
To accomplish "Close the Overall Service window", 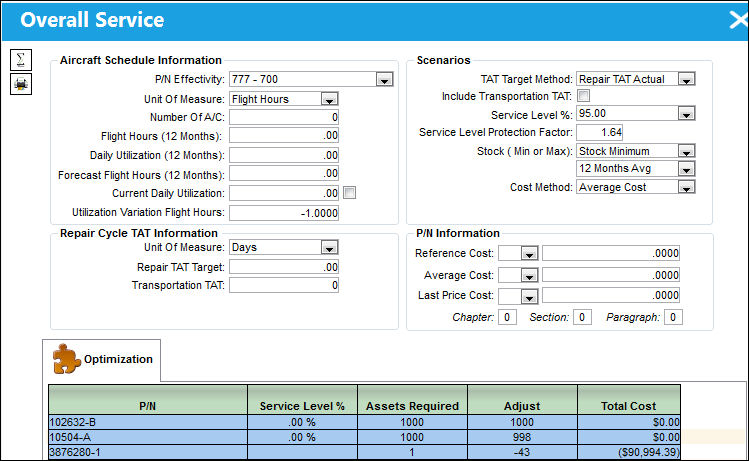I will [738, 20].
